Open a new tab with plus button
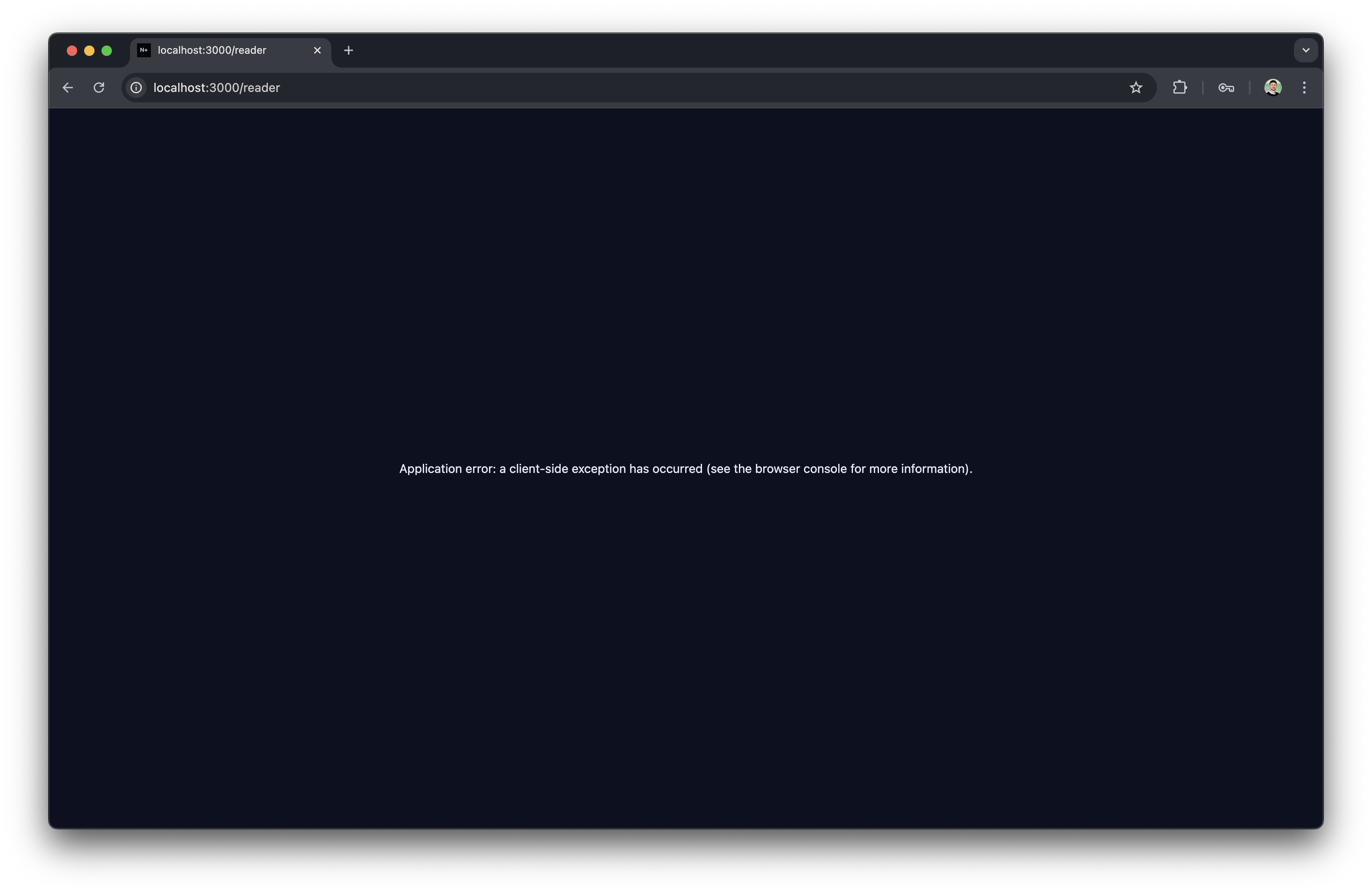The height and width of the screenshot is (893, 1372). pyautogui.click(x=348, y=50)
